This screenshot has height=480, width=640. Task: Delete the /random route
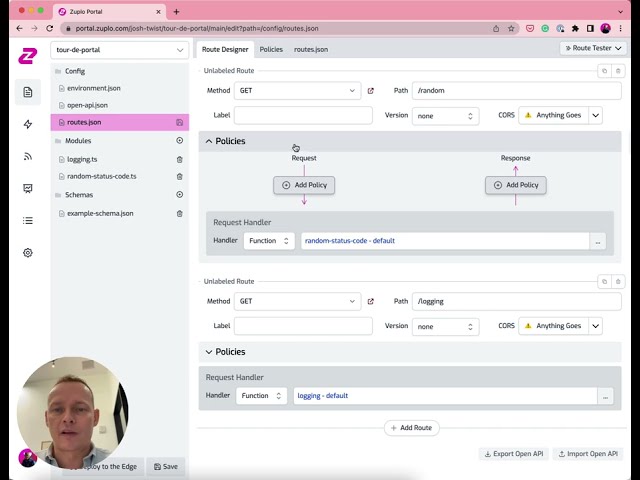point(618,71)
